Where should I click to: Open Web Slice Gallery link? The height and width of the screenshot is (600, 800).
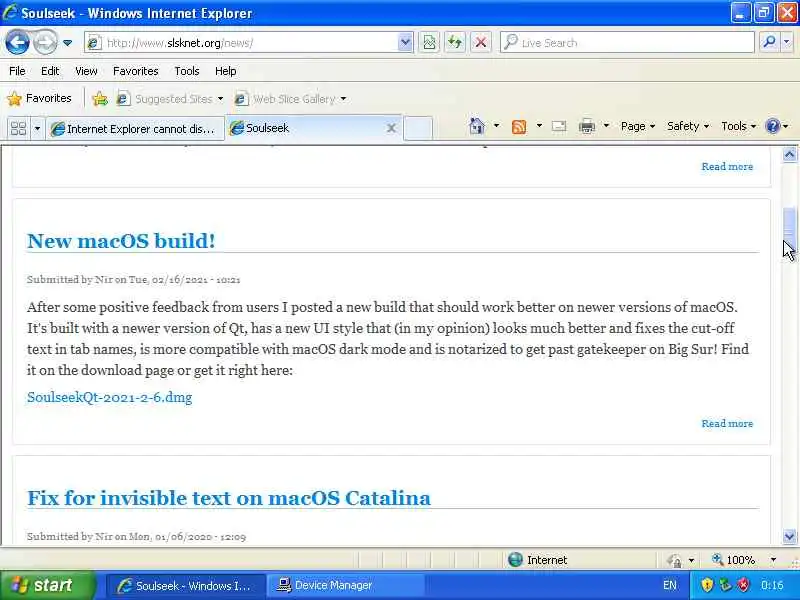pyautogui.click(x=290, y=98)
